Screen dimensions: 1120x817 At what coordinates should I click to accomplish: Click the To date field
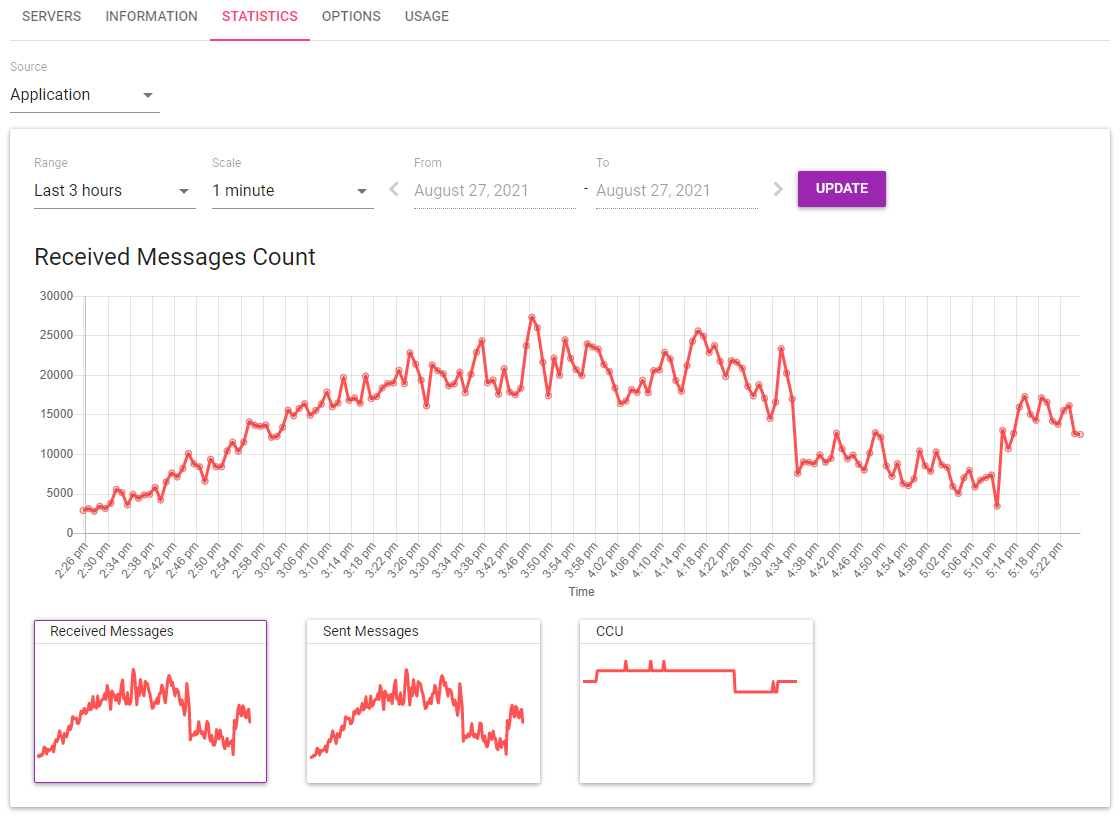pos(676,191)
